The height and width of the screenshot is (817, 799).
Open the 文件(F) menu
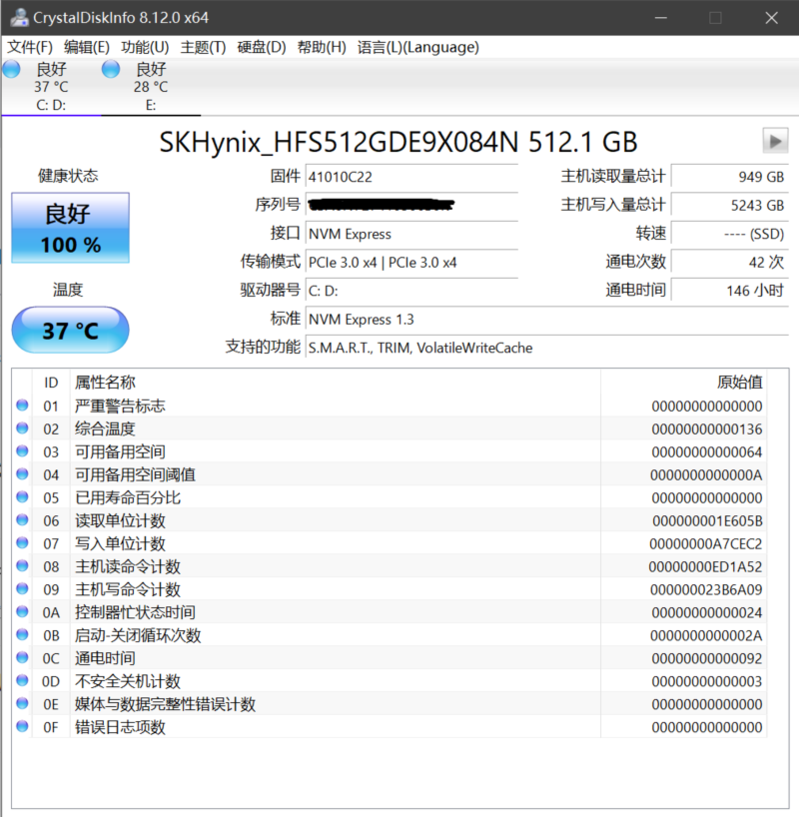(x=30, y=47)
